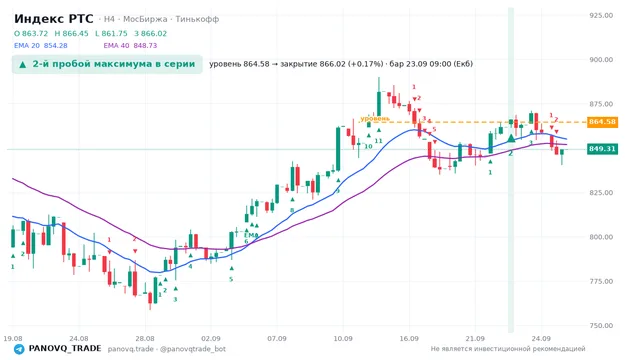
Task: Click the 02.09 date axis label
Action: pyautogui.click(x=211, y=339)
